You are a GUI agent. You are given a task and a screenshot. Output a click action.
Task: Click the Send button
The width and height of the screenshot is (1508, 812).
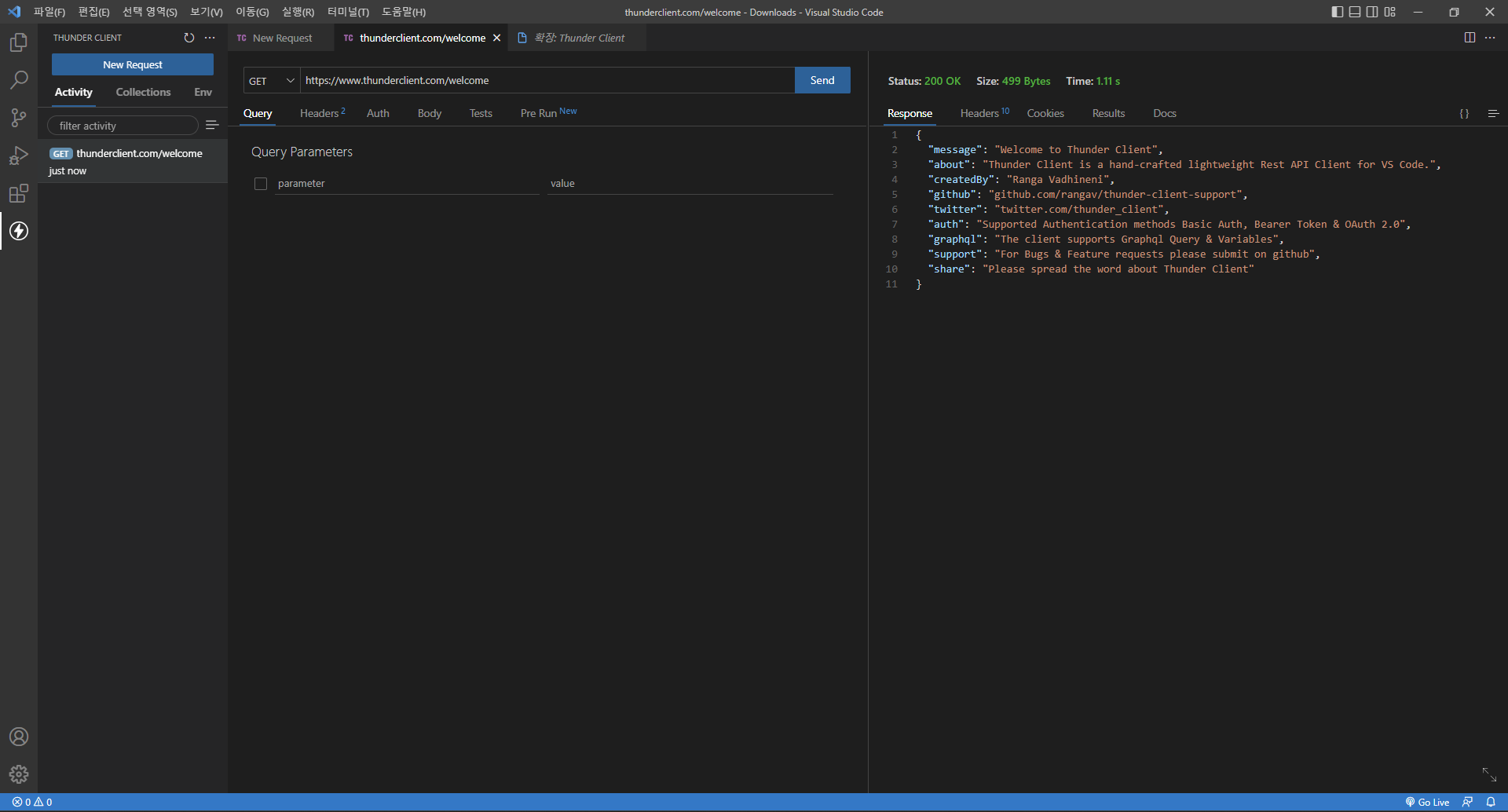(x=822, y=80)
